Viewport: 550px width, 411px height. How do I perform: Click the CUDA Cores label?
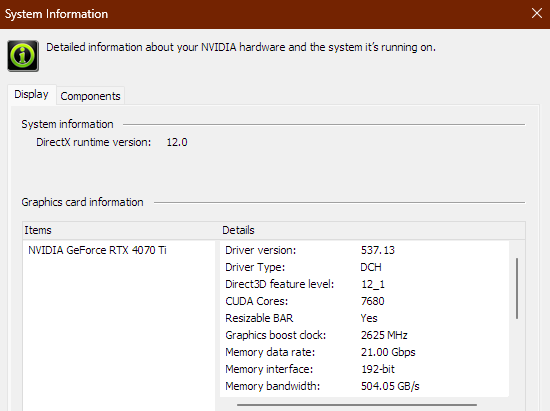256,301
